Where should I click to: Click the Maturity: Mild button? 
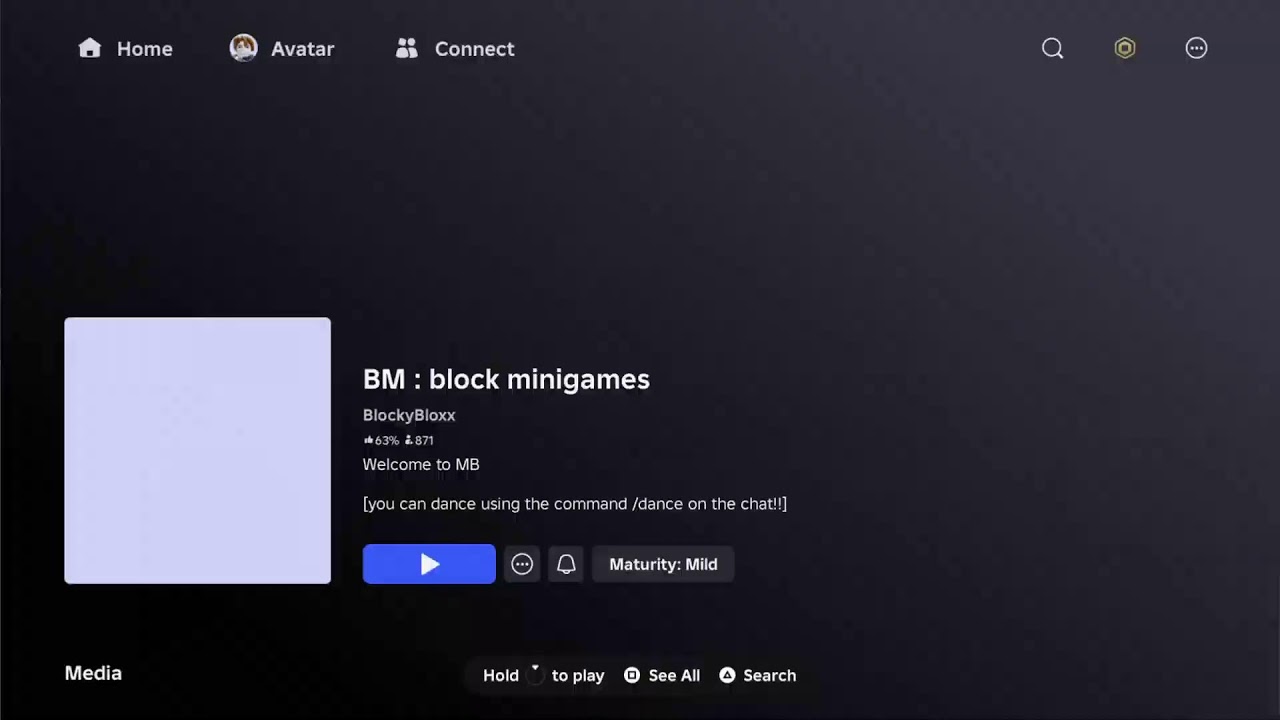pyautogui.click(x=663, y=564)
